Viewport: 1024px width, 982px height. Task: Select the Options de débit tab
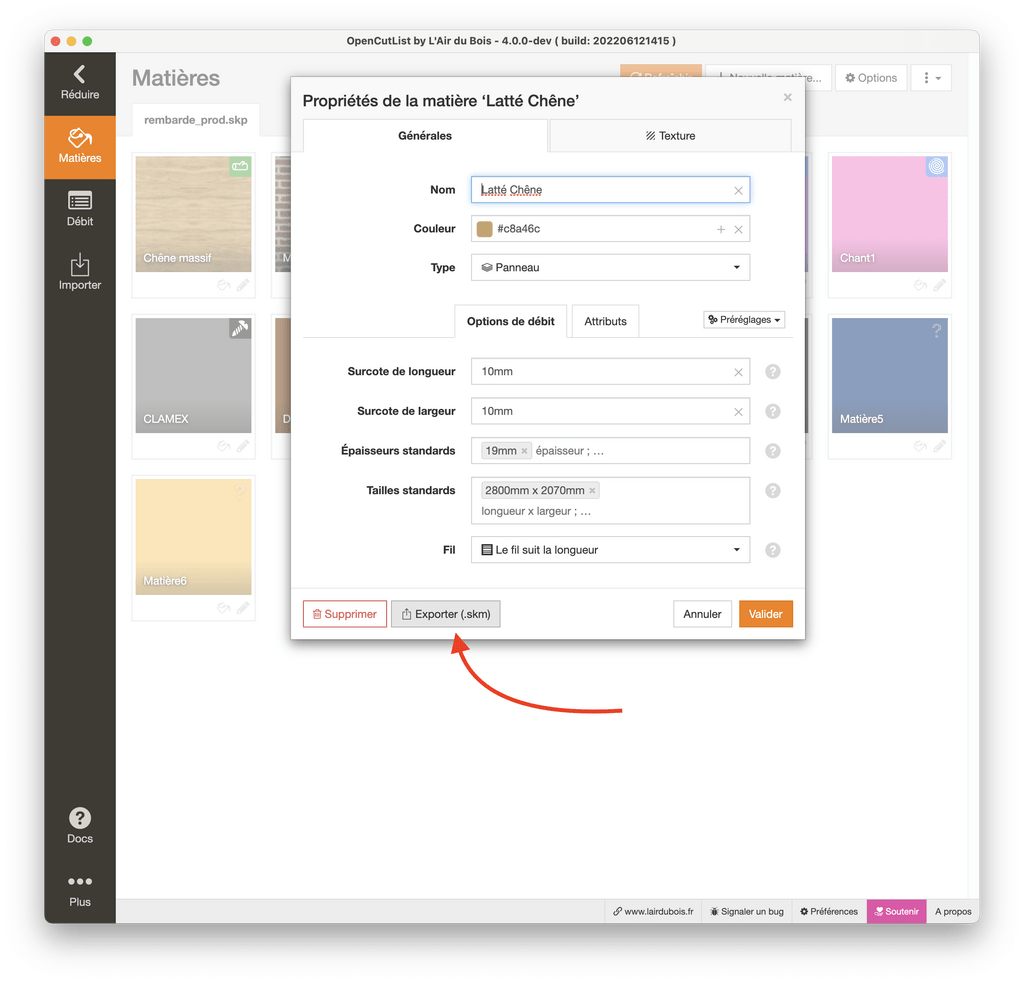[511, 321]
